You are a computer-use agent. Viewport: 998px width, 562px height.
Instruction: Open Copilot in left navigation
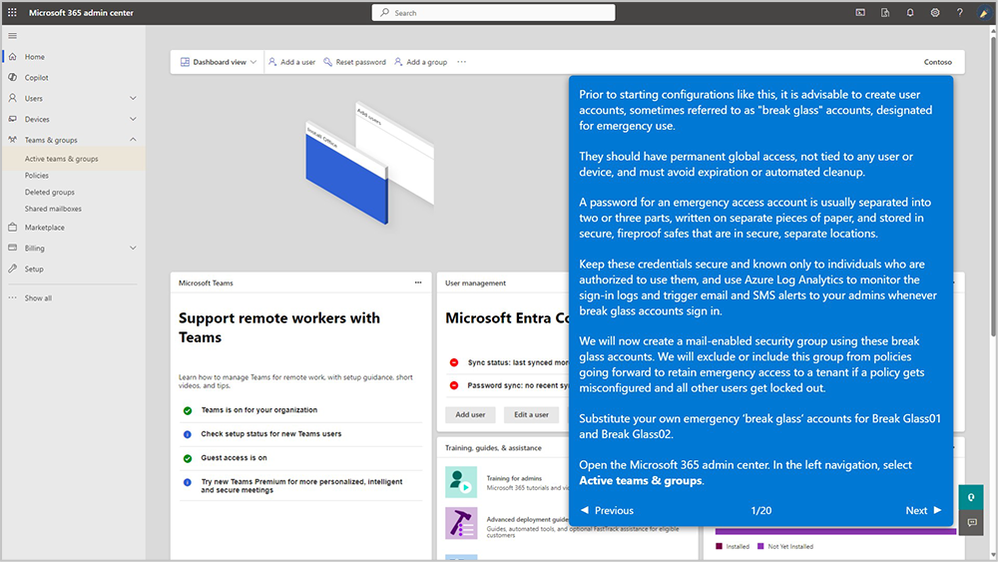[36, 78]
